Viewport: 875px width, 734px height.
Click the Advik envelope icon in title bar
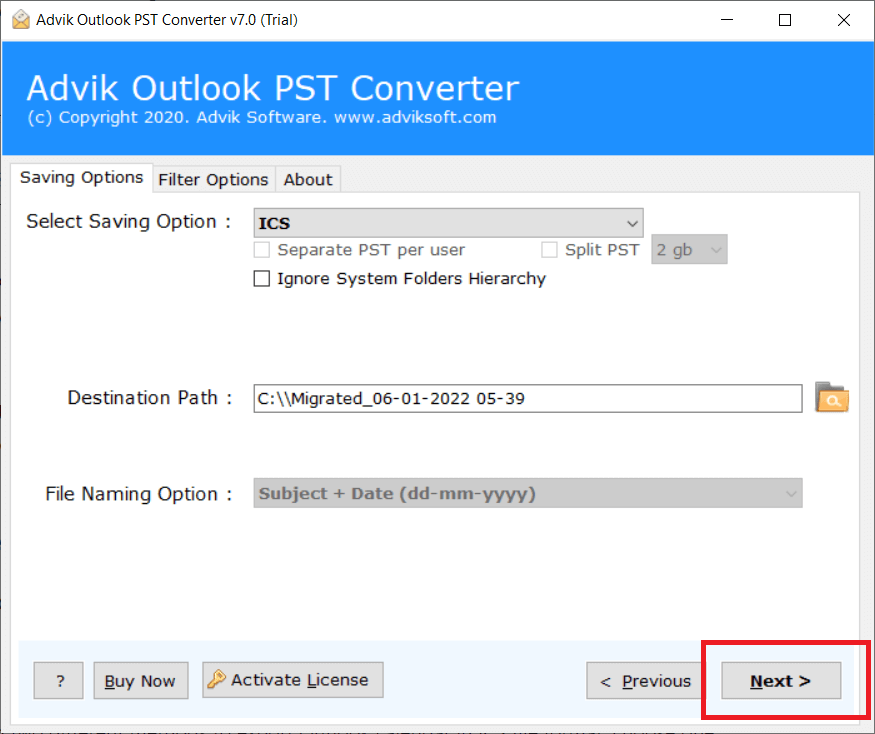(21, 20)
